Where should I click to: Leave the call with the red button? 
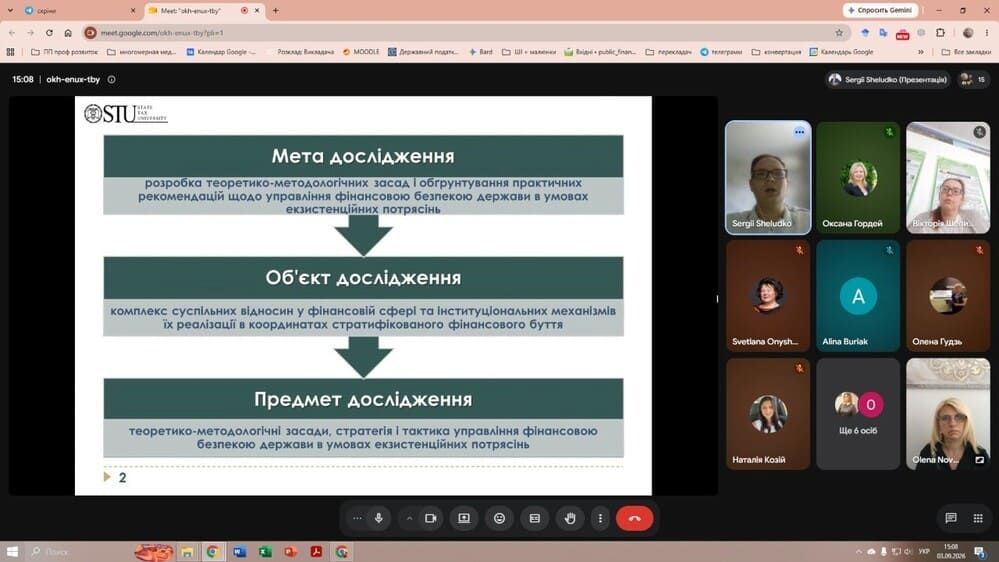635,519
